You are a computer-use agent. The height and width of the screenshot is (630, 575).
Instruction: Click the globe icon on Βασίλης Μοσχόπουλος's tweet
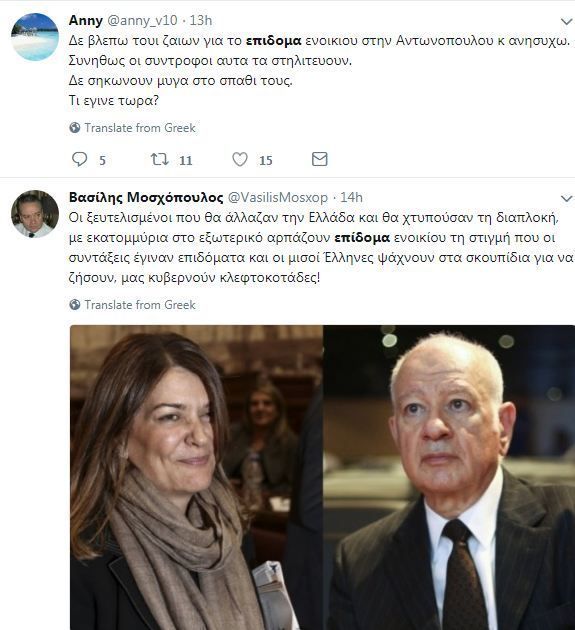75,305
